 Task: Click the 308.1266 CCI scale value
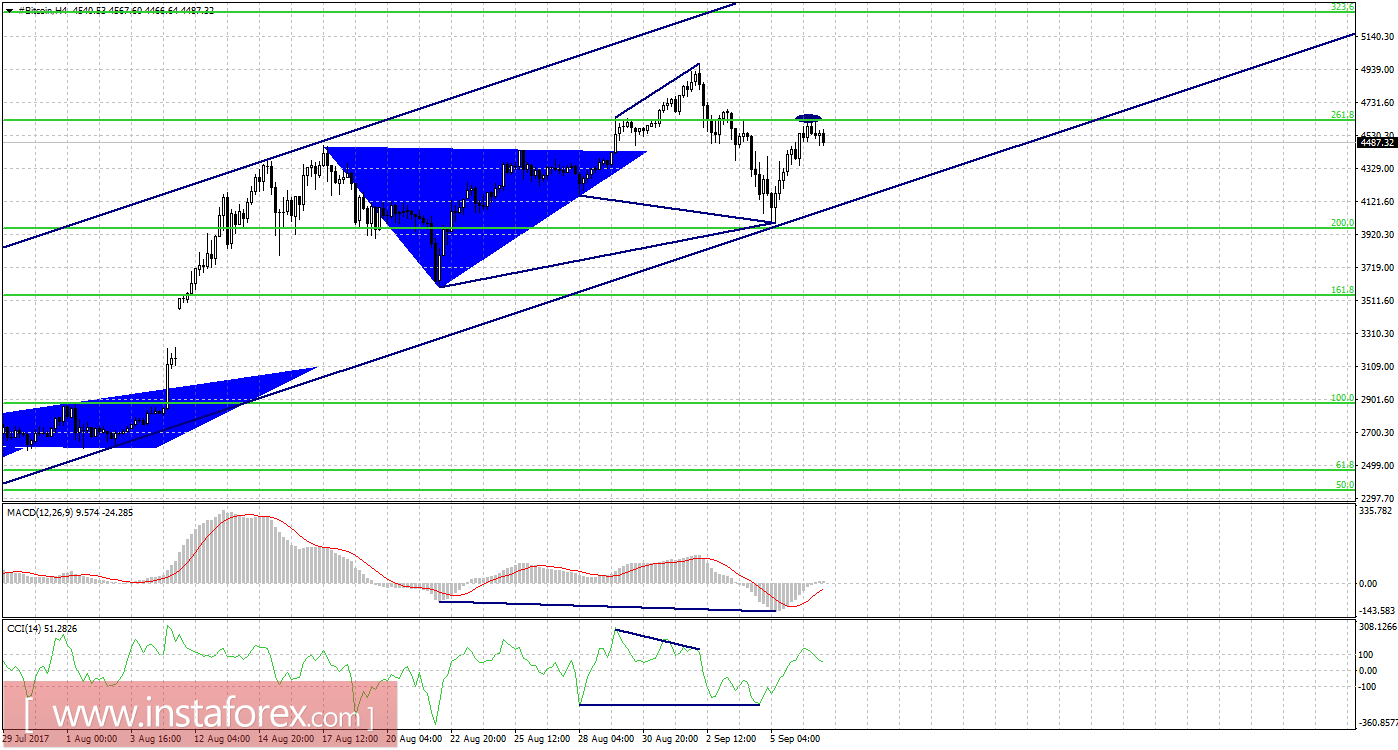(x=1376, y=627)
